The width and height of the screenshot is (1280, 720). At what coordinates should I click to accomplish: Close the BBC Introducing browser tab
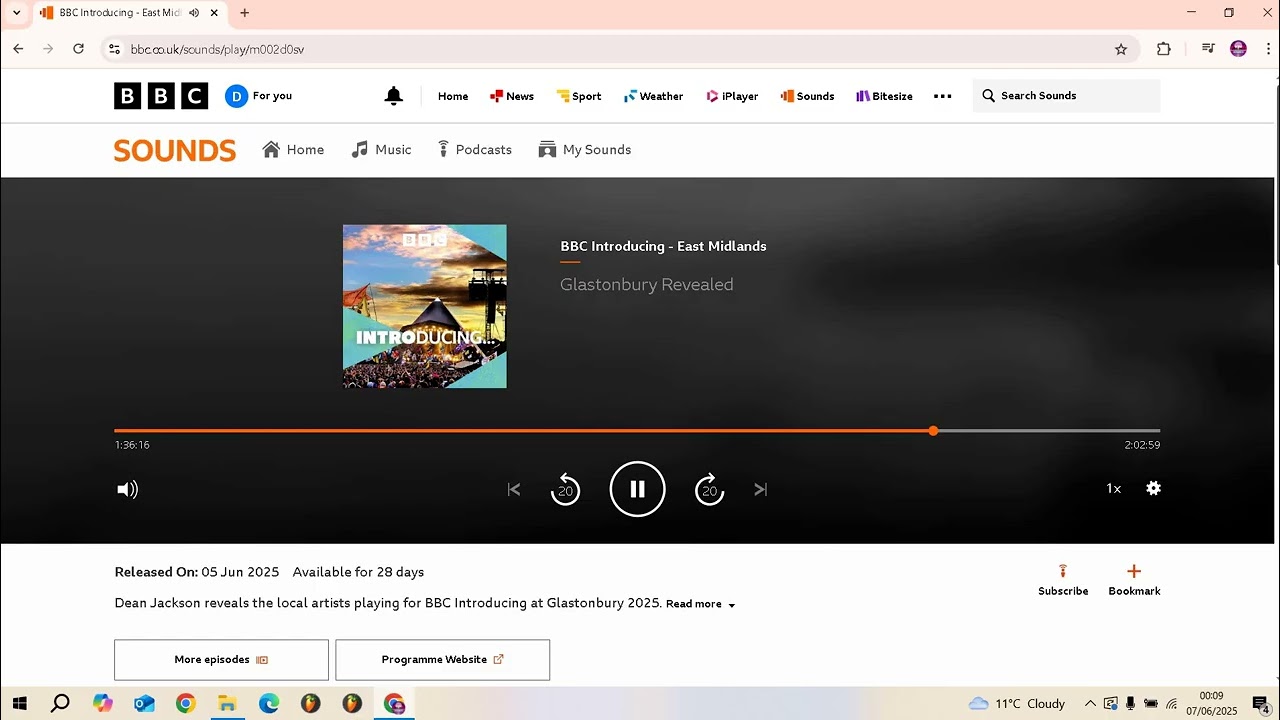tap(214, 13)
